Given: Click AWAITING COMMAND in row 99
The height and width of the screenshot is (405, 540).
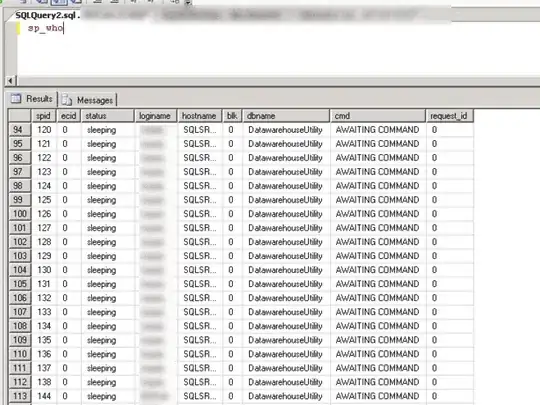Looking at the screenshot, I should click(x=377, y=200).
